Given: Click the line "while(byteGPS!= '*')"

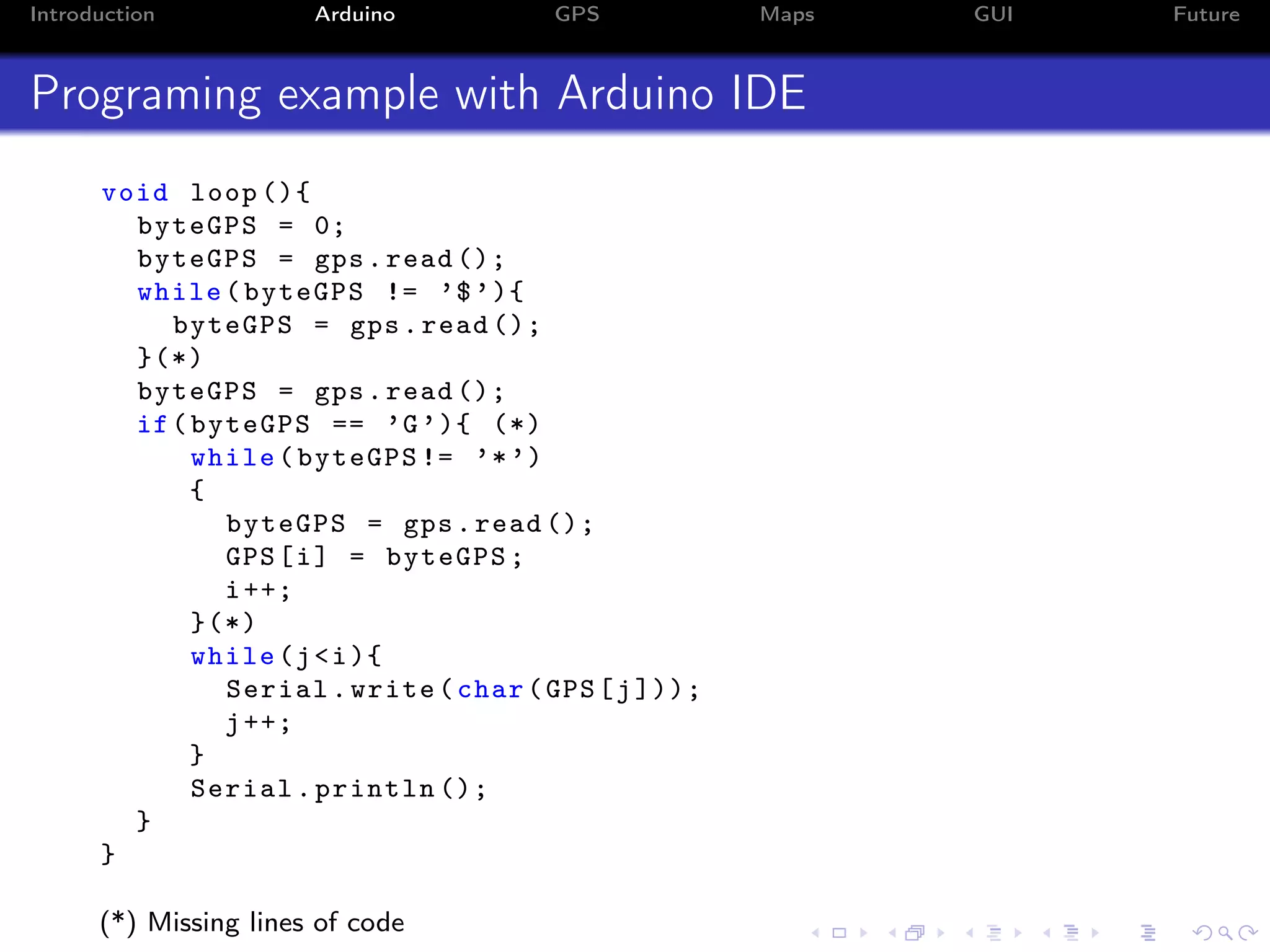Looking at the screenshot, I should pyautogui.click(x=365, y=457).
